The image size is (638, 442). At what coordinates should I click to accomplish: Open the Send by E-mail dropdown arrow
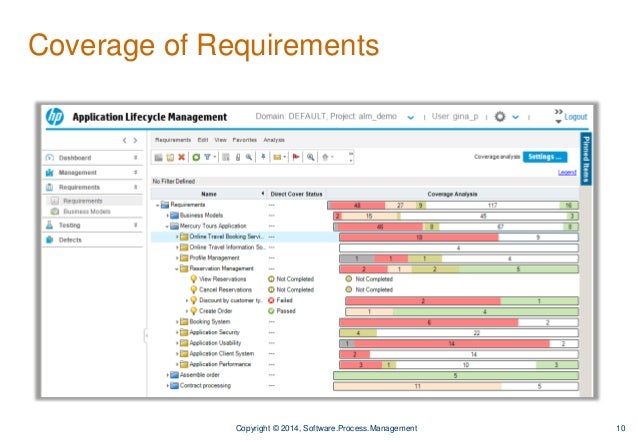[284, 157]
